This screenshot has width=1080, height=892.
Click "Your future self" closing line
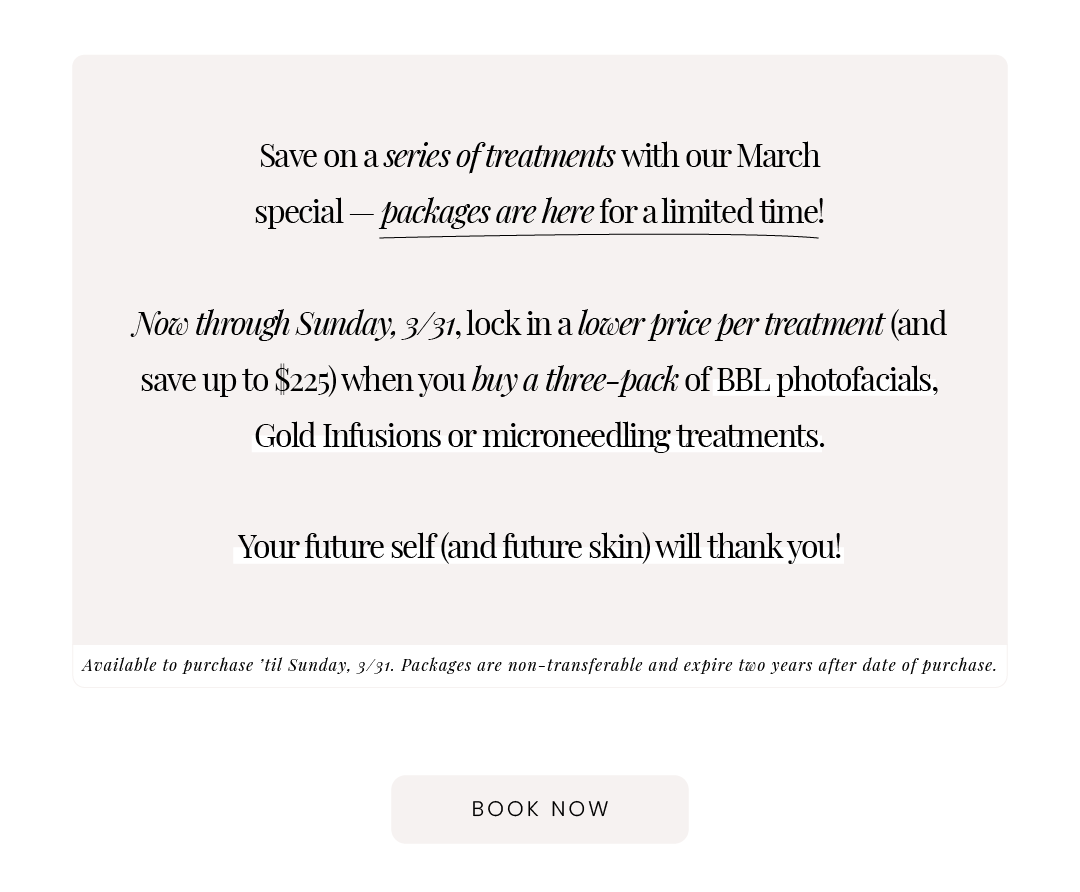coord(337,546)
